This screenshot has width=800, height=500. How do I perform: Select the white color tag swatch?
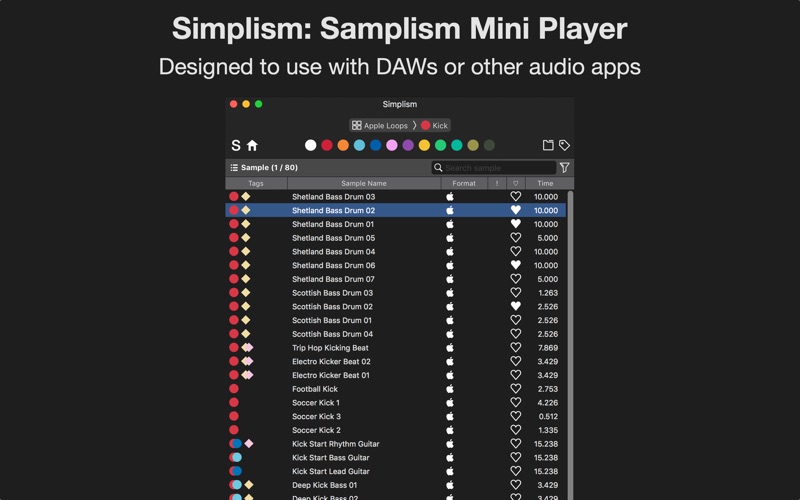pos(310,145)
